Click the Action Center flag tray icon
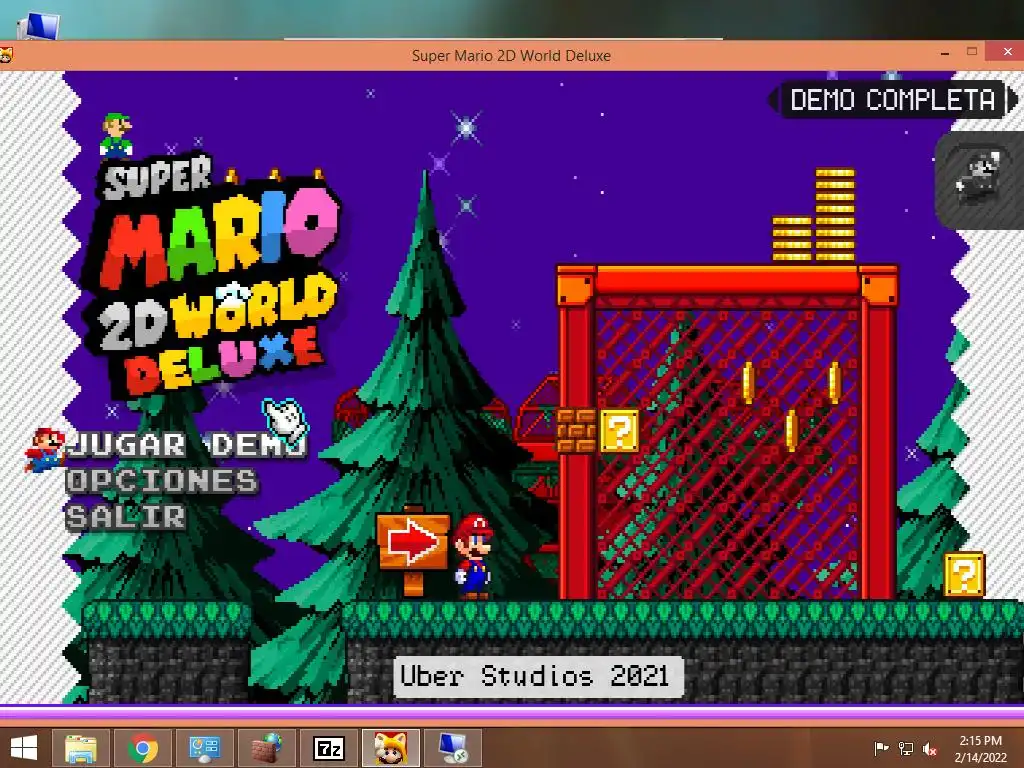Image resolution: width=1024 pixels, height=768 pixels. coord(881,748)
